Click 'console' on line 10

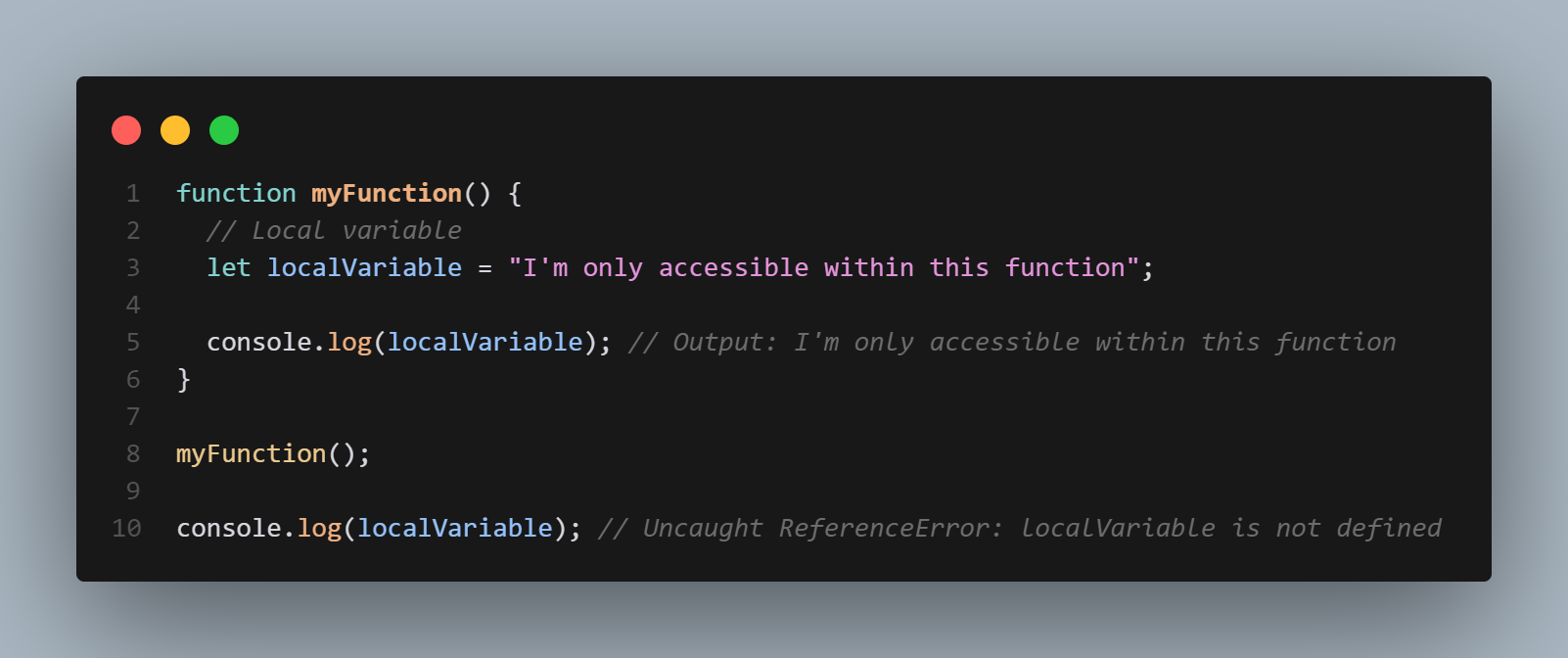229,529
